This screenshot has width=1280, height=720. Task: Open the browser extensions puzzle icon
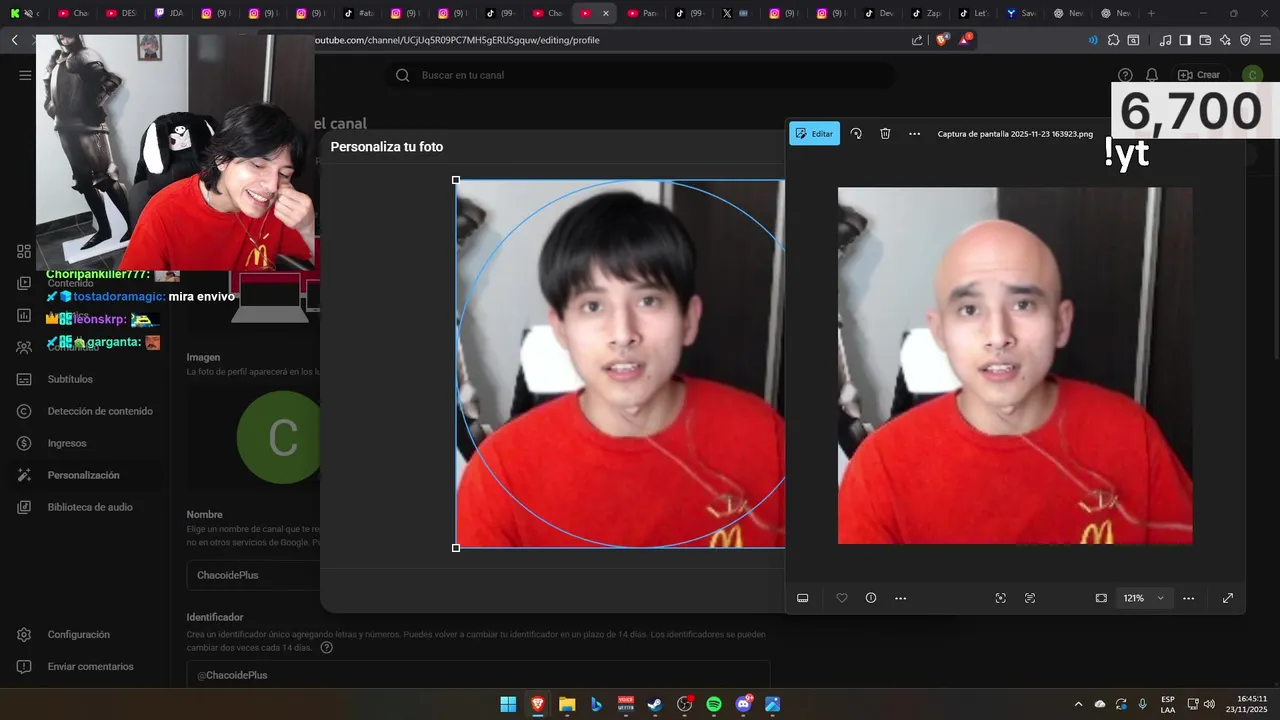1113,40
